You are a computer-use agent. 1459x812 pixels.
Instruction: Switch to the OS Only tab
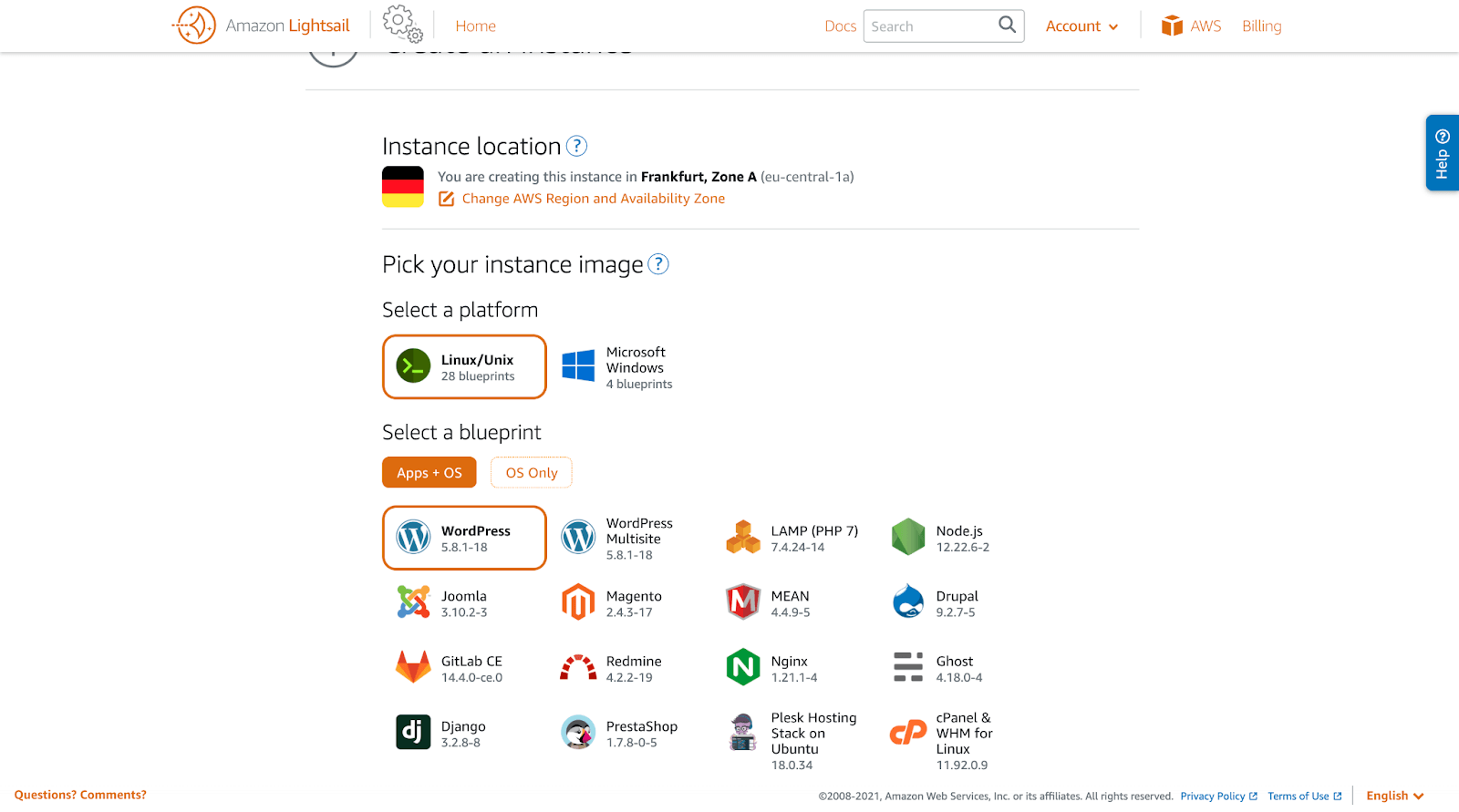(531, 473)
